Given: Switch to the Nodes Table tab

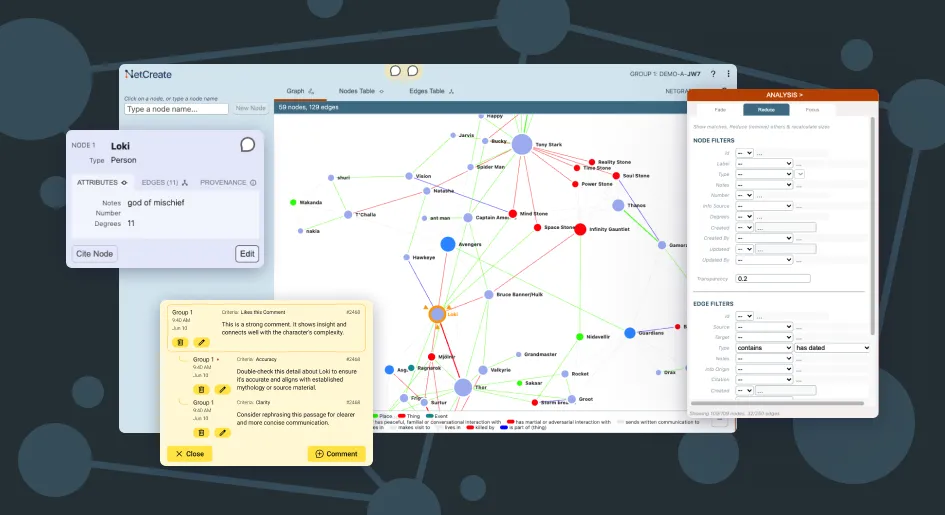Looking at the screenshot, I should 361,91.
